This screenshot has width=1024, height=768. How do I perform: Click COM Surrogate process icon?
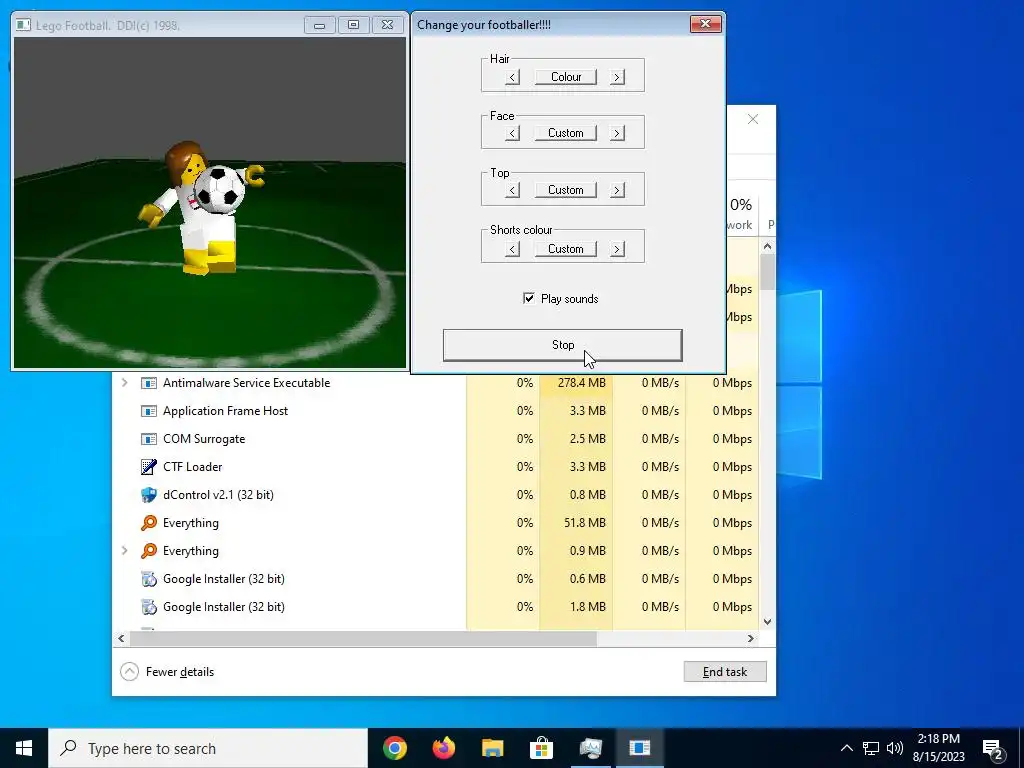pyautogui.click(x=149, y=439)
